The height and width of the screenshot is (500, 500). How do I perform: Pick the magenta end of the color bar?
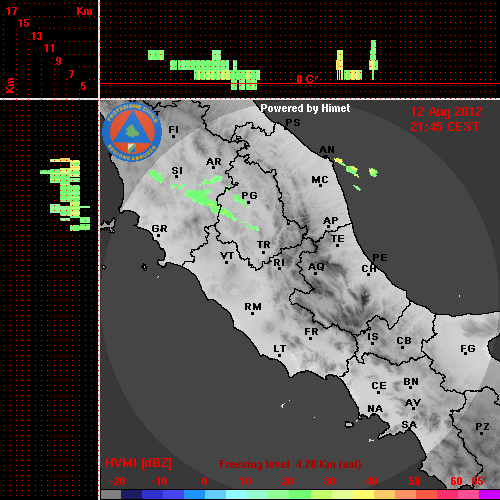[489, 494]
